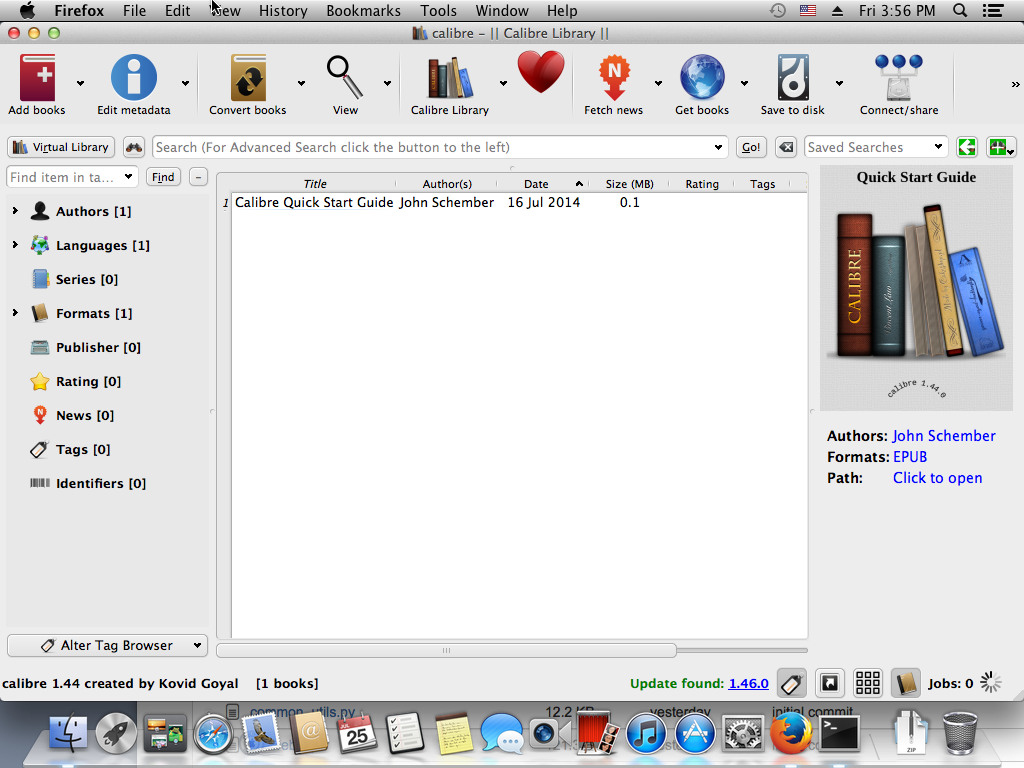Clear the search with reset icon
The image size is (1024, 768).
click(786, 147)
